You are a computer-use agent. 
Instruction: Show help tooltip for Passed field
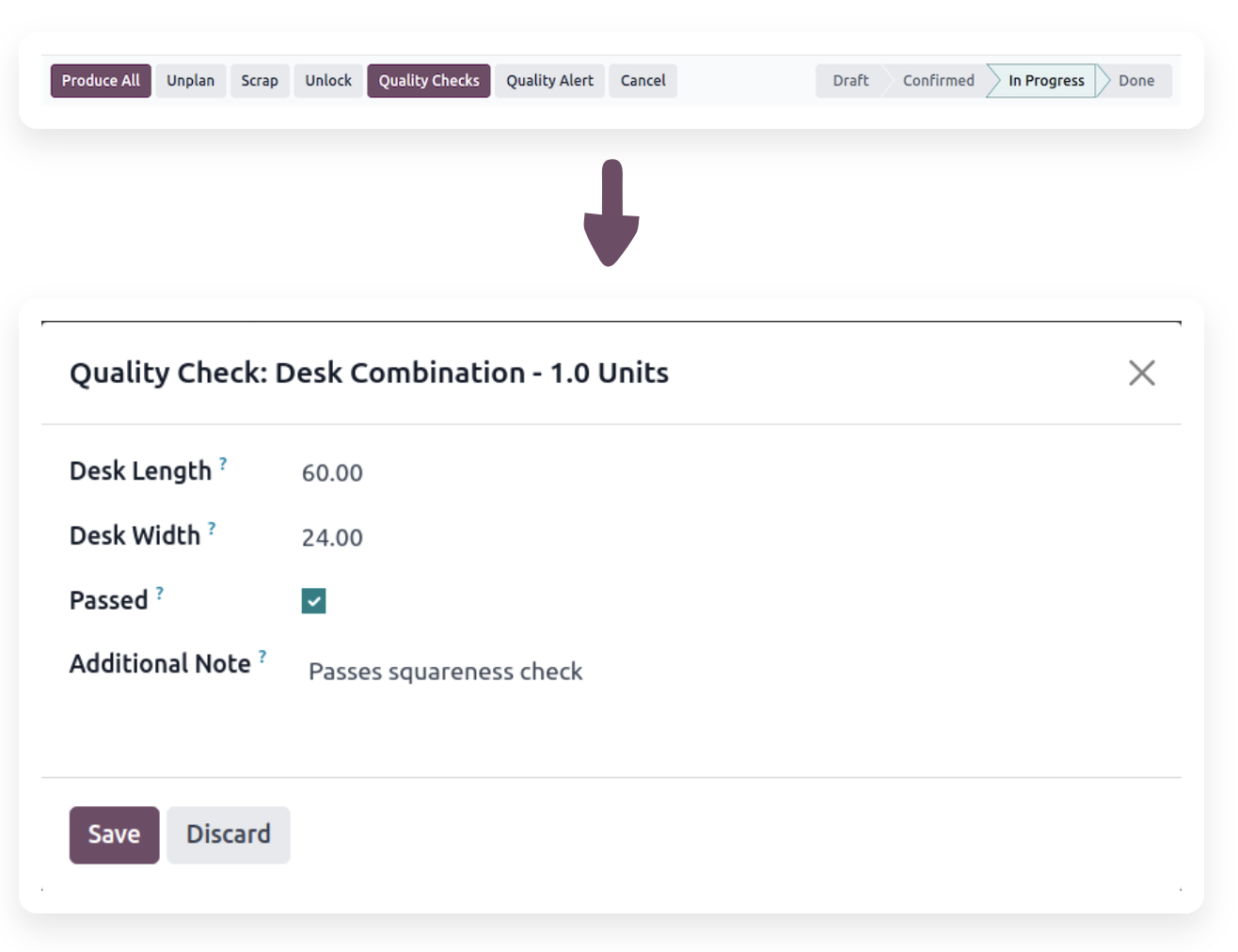click(160, 593)
